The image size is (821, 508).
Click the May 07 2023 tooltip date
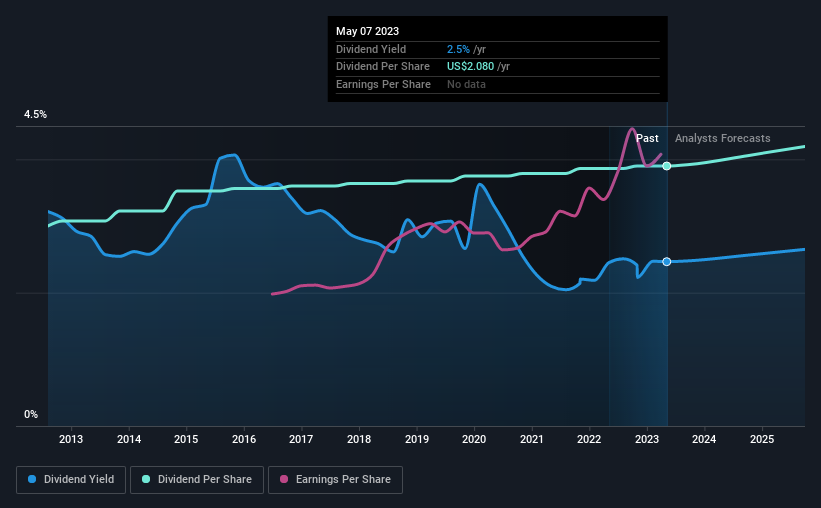click(x=368, y=31)
